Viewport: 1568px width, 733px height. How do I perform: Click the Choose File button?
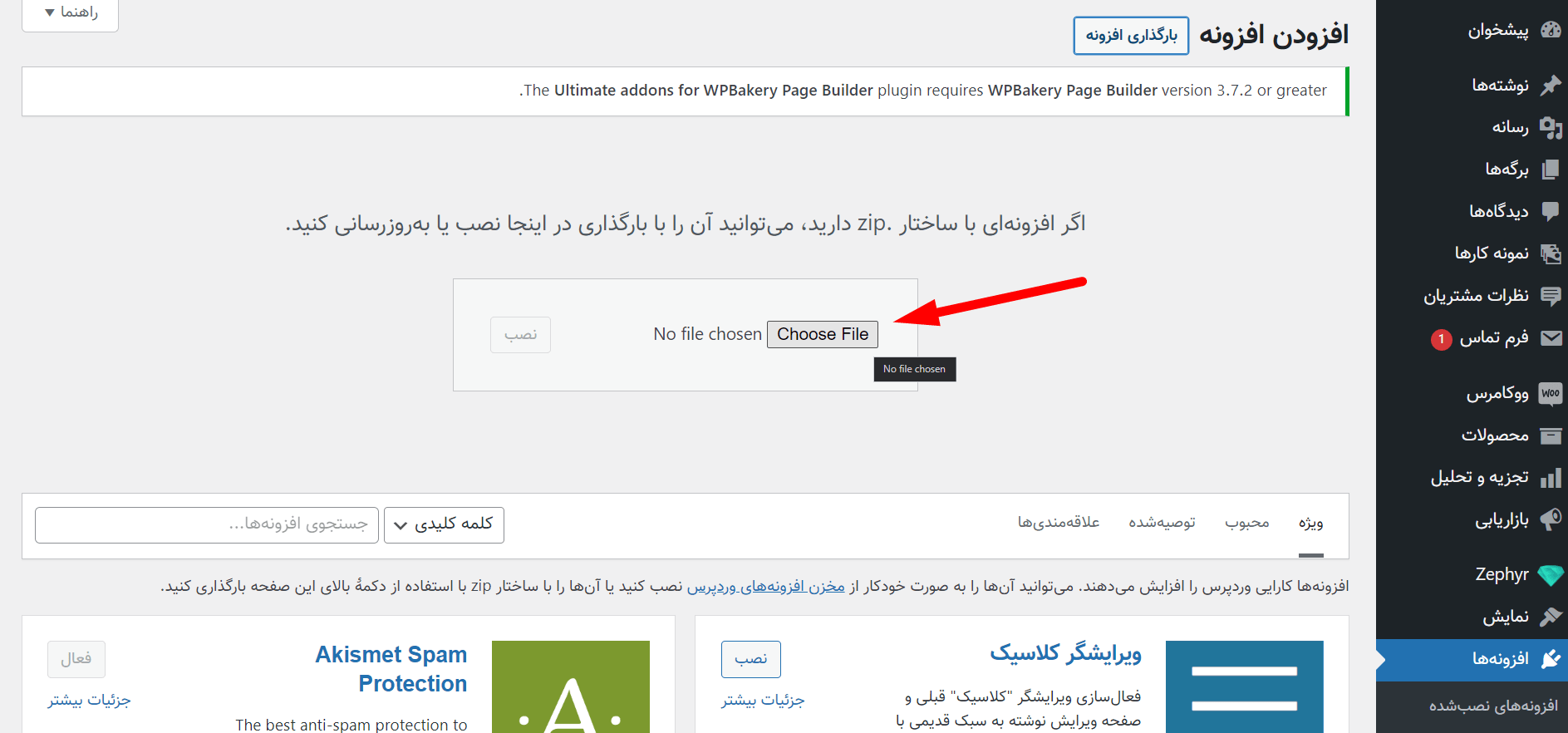tap(823, 334)
